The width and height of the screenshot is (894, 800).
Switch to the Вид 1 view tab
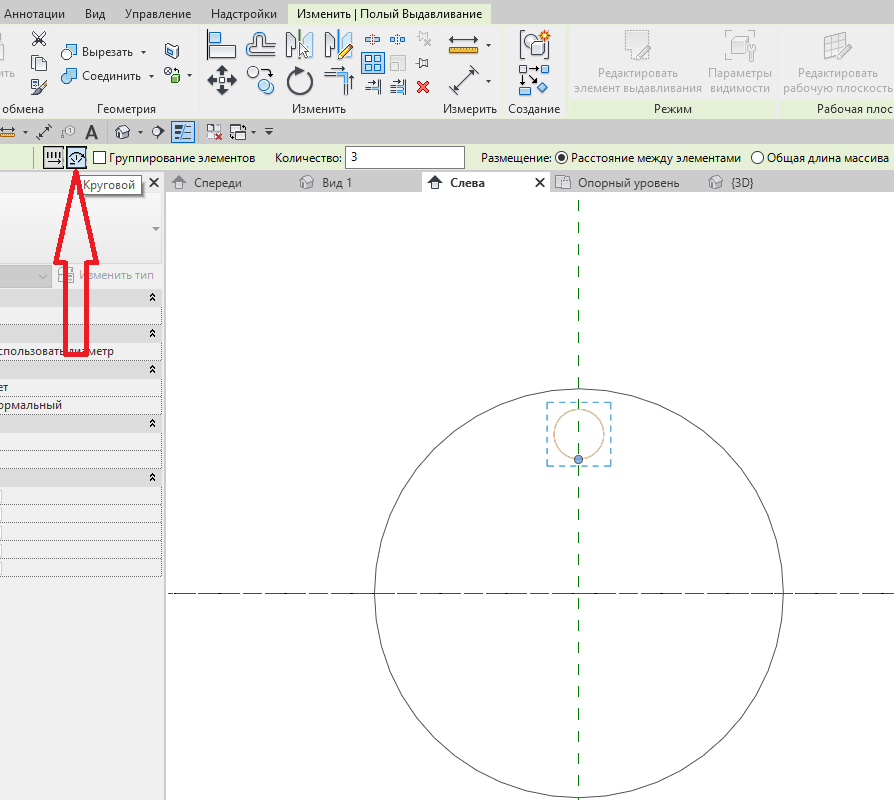pyautogui.click(x=336, y=183)
